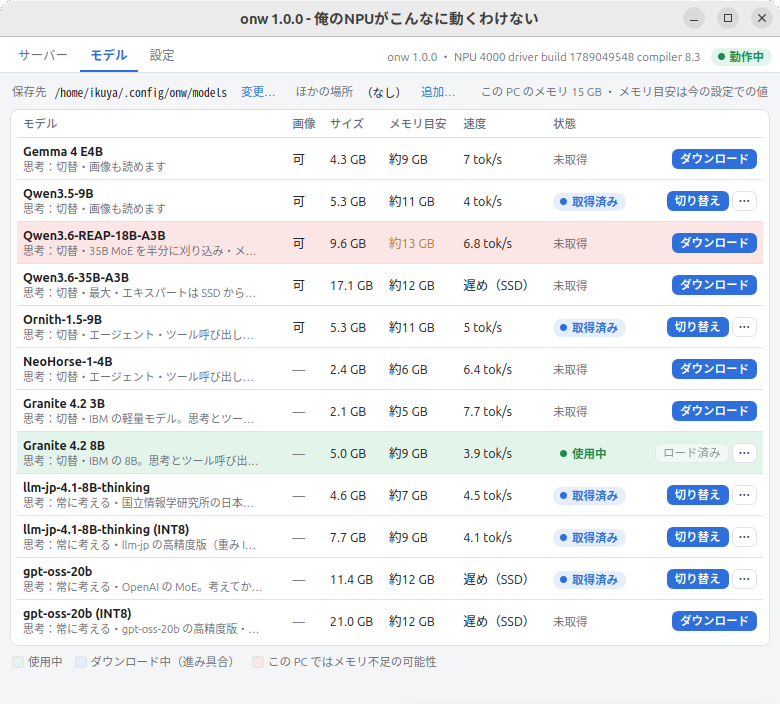Switch to the gpt-oss-20b model
This screenshot has width=780, height=704.
[x=697, y=579]
